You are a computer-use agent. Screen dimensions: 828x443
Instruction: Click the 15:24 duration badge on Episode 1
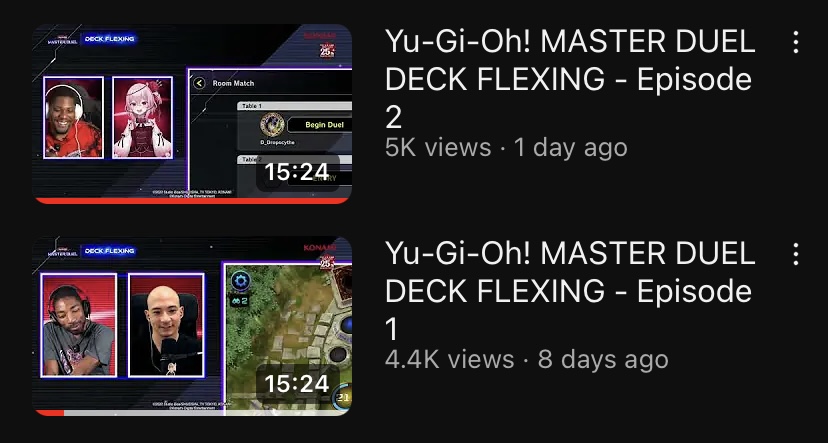pyautogui.click(x=297, y=384)
